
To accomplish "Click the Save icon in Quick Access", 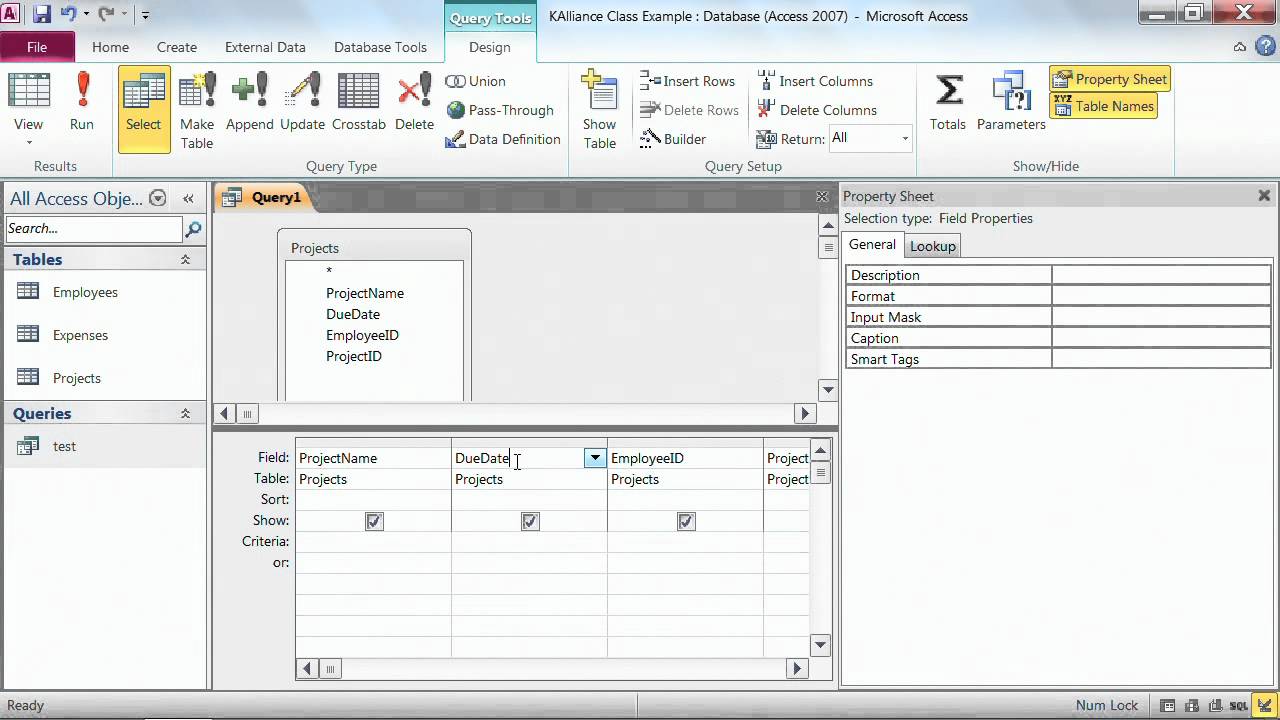I will 42,14.
